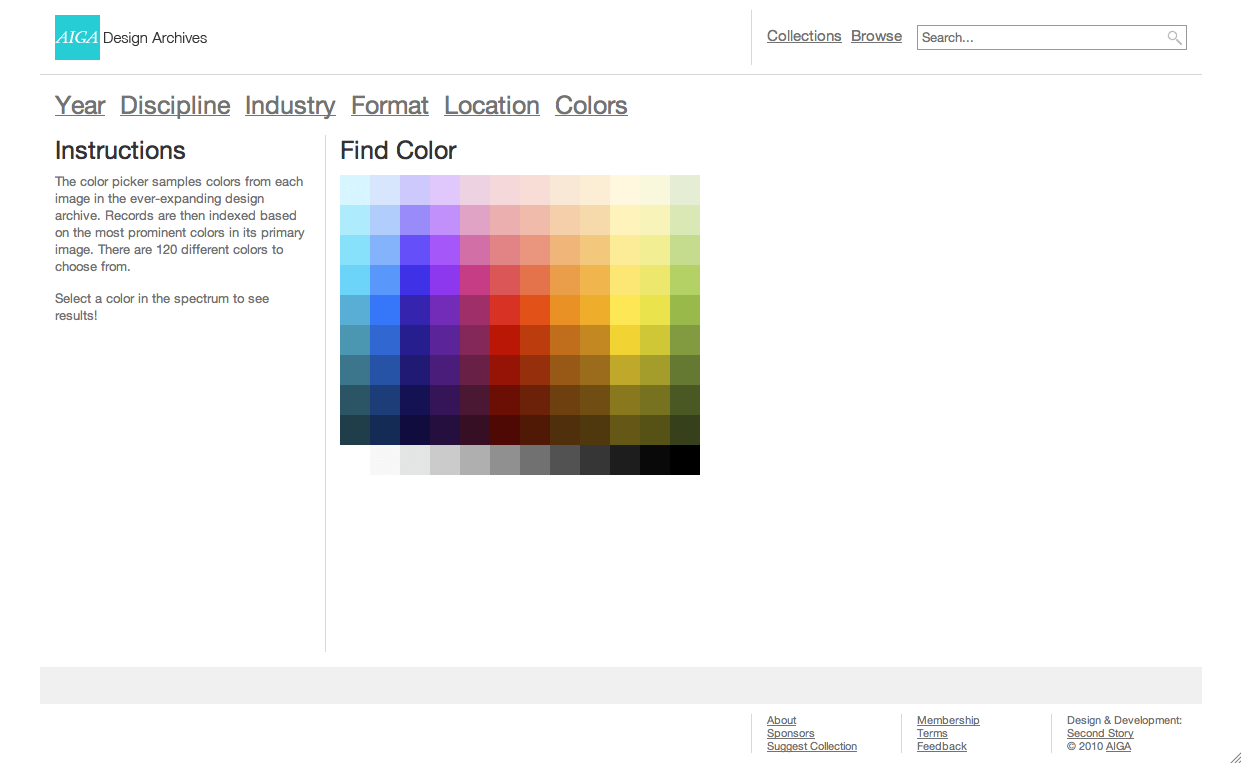The height and width of the screenshot is (764, 1242).
Task: Grab the resize handle at window corner
Action: [1235, 757]
